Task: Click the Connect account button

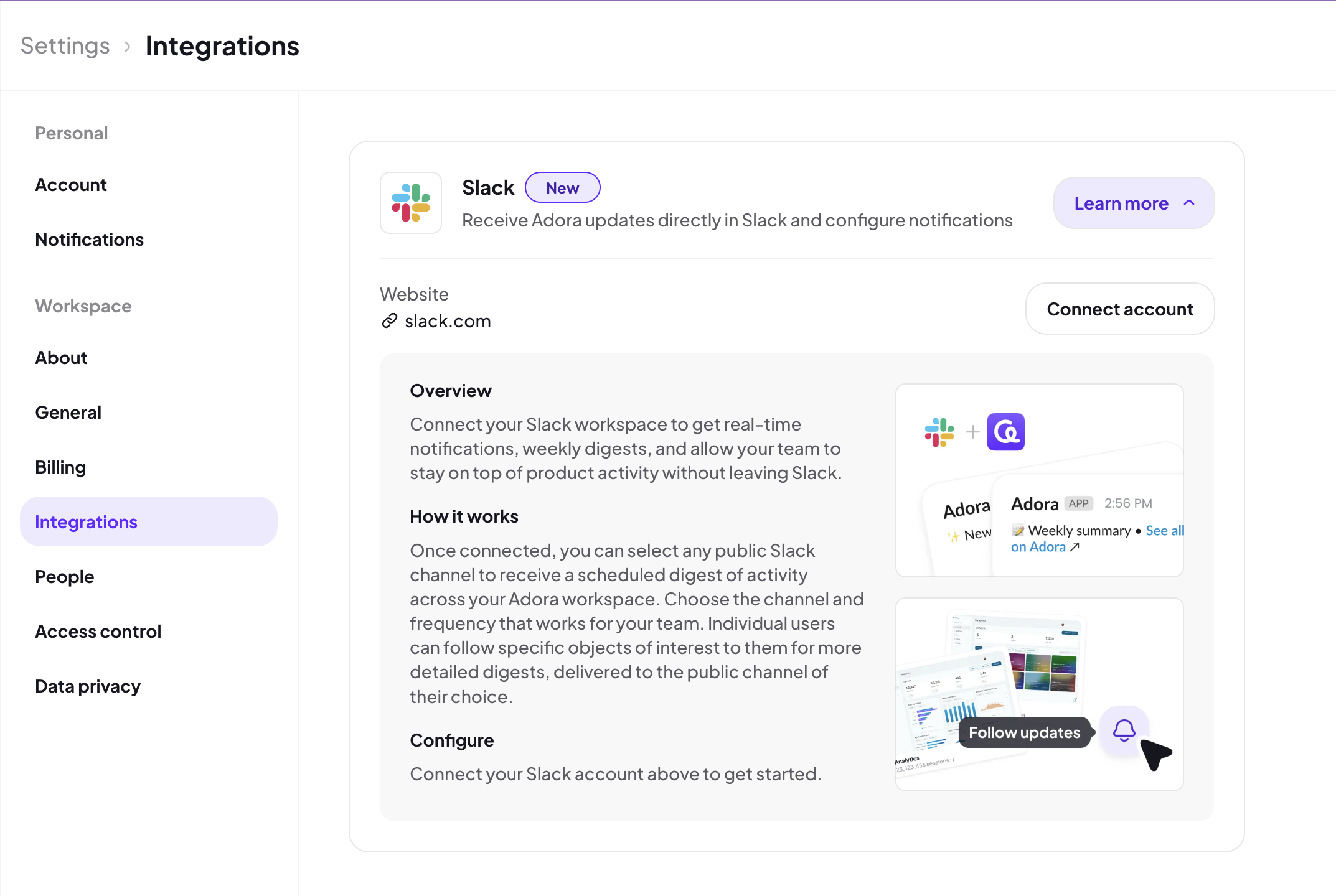Action: coord(1120,309)
